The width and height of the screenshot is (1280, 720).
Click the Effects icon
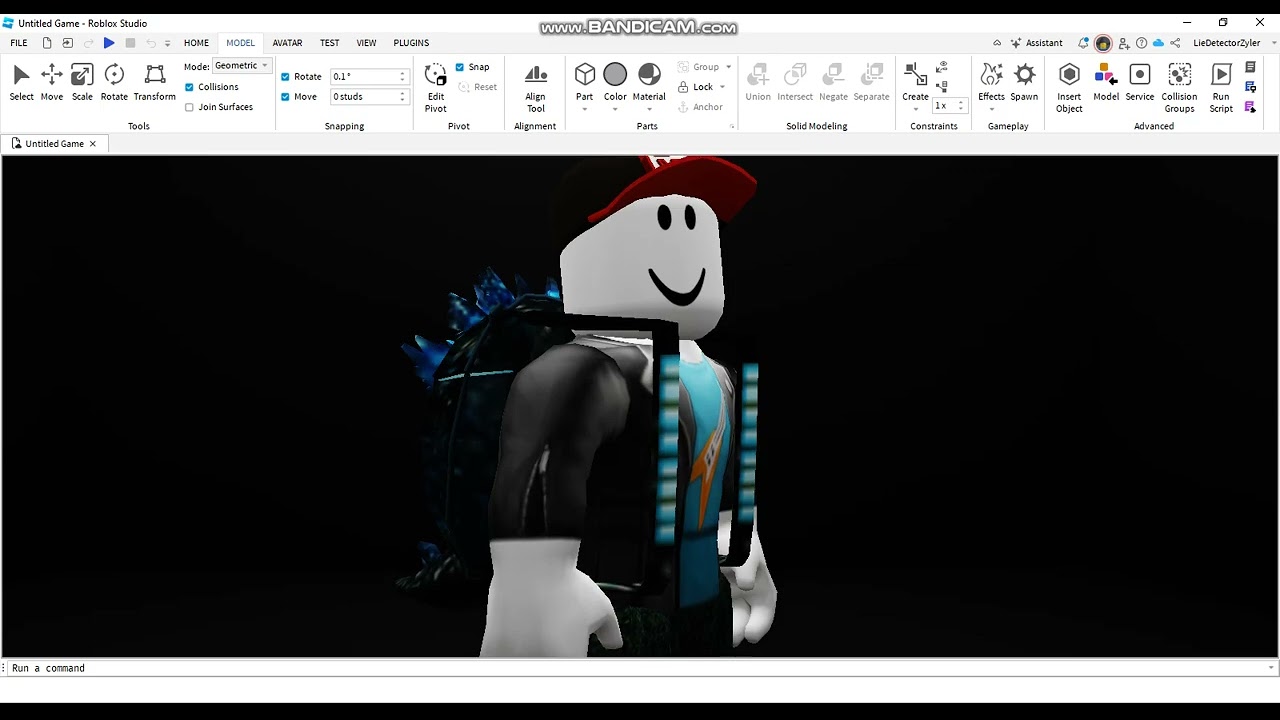pos(991,75)
